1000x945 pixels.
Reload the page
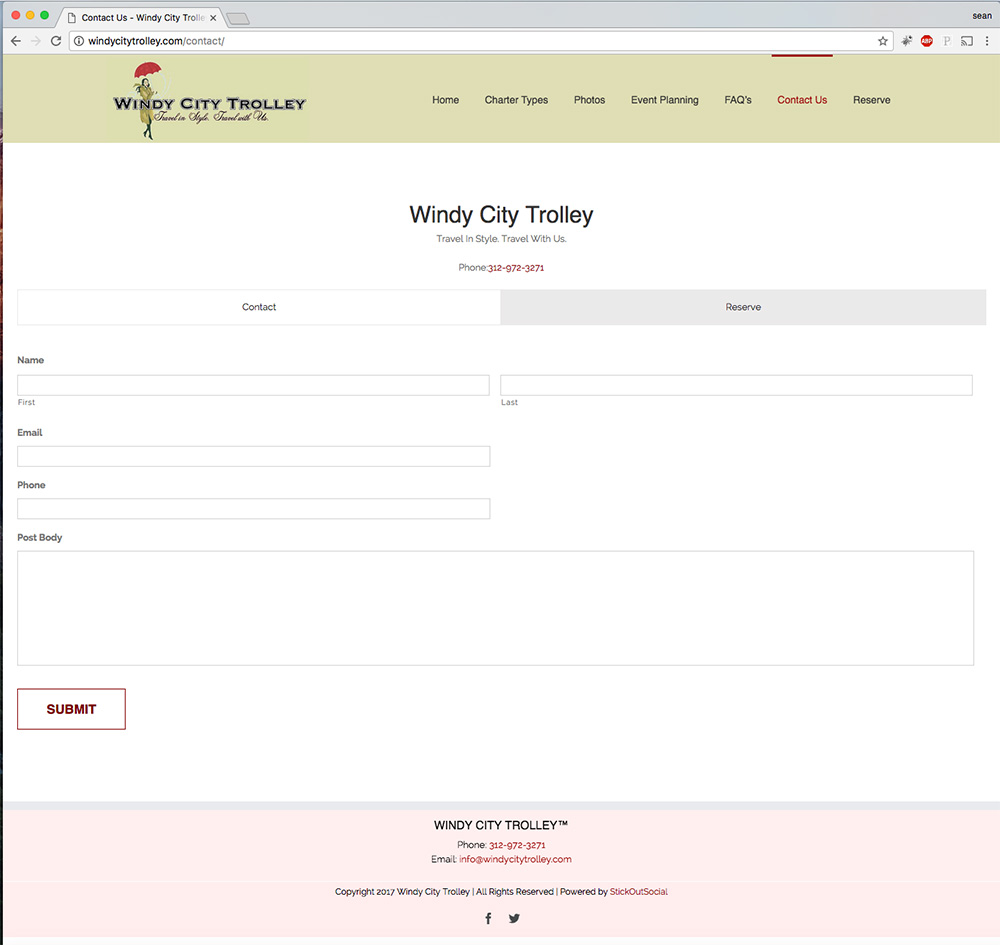[x=56, y=41]
